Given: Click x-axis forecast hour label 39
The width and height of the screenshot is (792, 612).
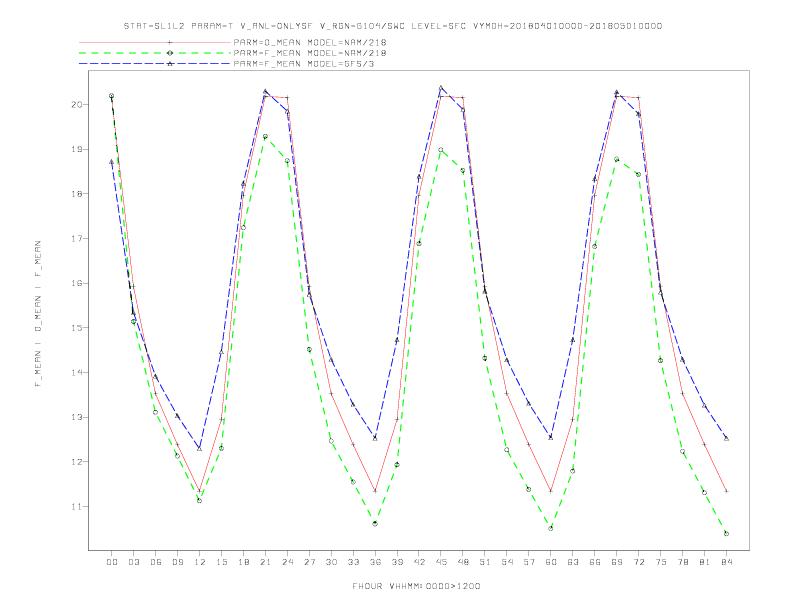Looking at the screenshot, I should pos(397,562).
